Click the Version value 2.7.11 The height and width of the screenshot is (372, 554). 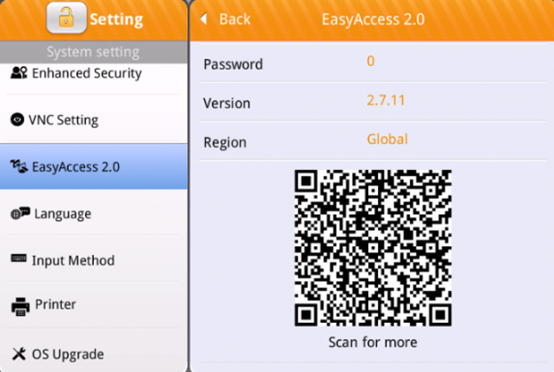click(385, 100)
